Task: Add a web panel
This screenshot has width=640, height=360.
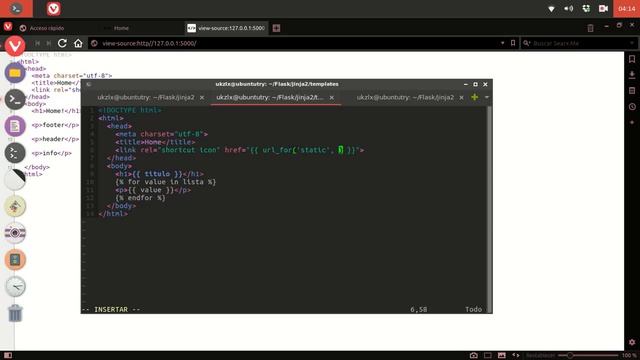Action: click(632, 122)
